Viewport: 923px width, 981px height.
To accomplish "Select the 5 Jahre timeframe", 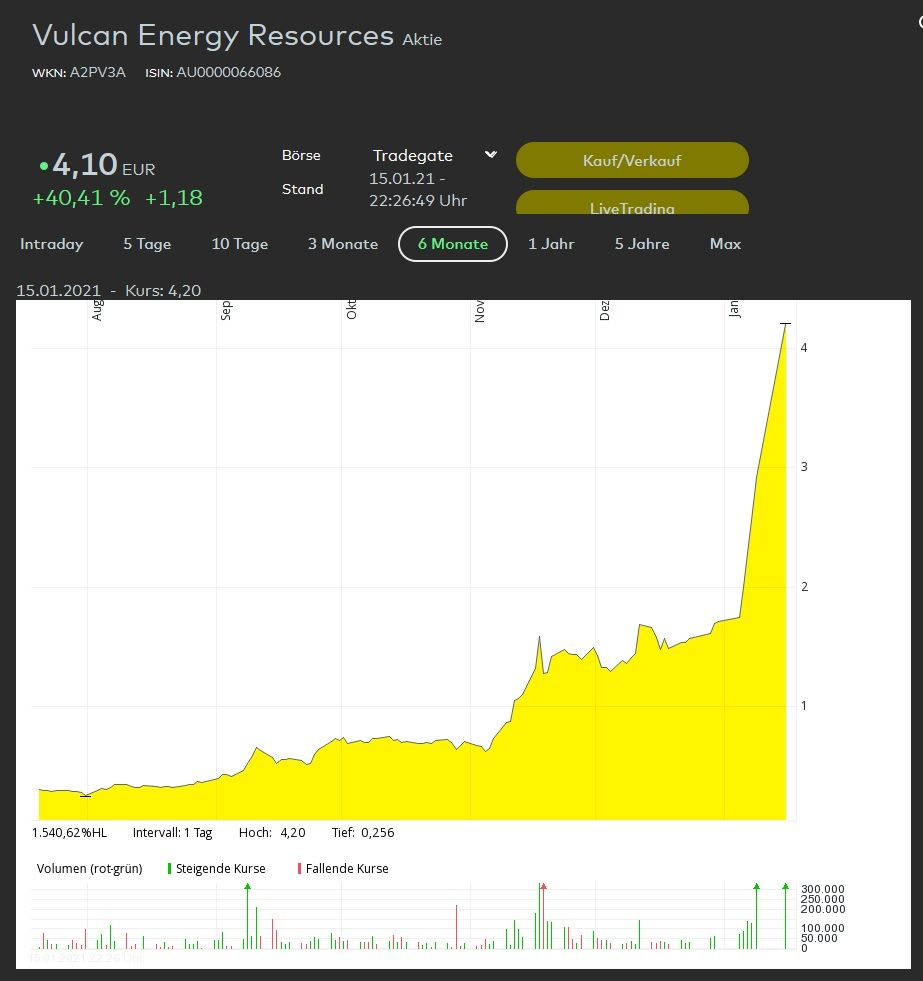I will pyautogui.click(x=641, y=244).
